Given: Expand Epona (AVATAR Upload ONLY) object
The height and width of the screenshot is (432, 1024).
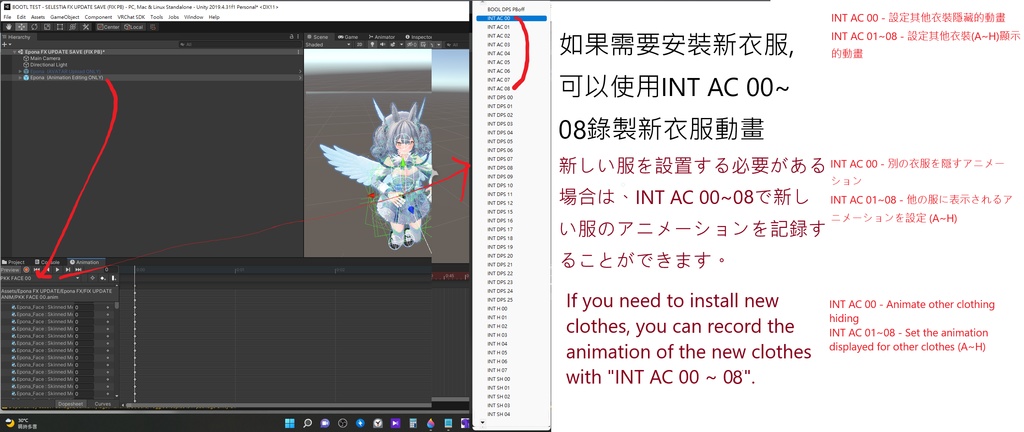Looking at the screenshot, I should click(x=20, y=71).
